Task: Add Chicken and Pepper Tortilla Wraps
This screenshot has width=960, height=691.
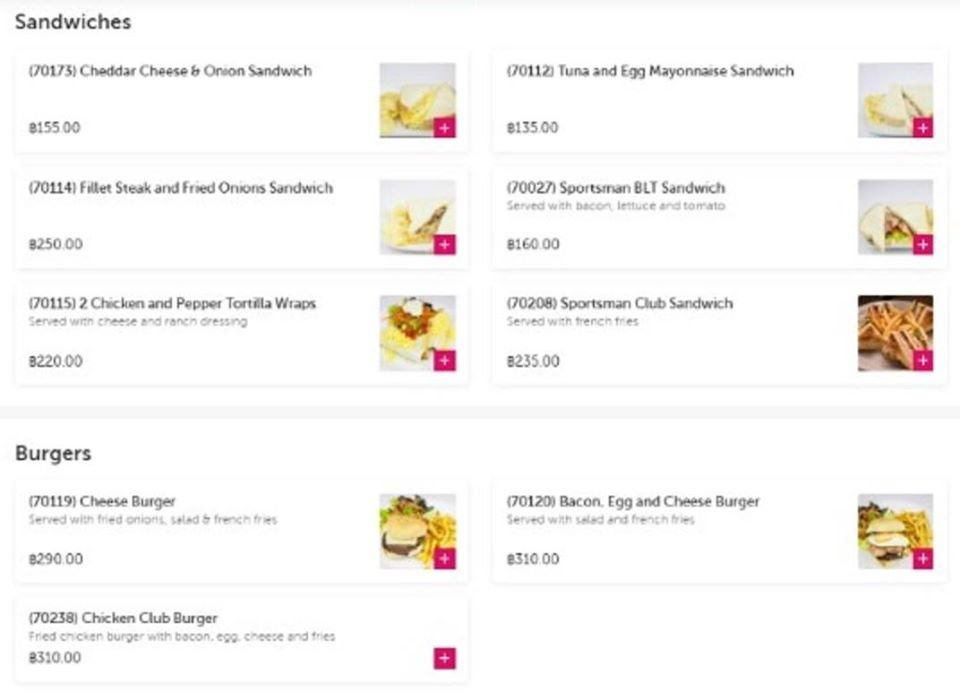Action: click(x=444, y=360)
